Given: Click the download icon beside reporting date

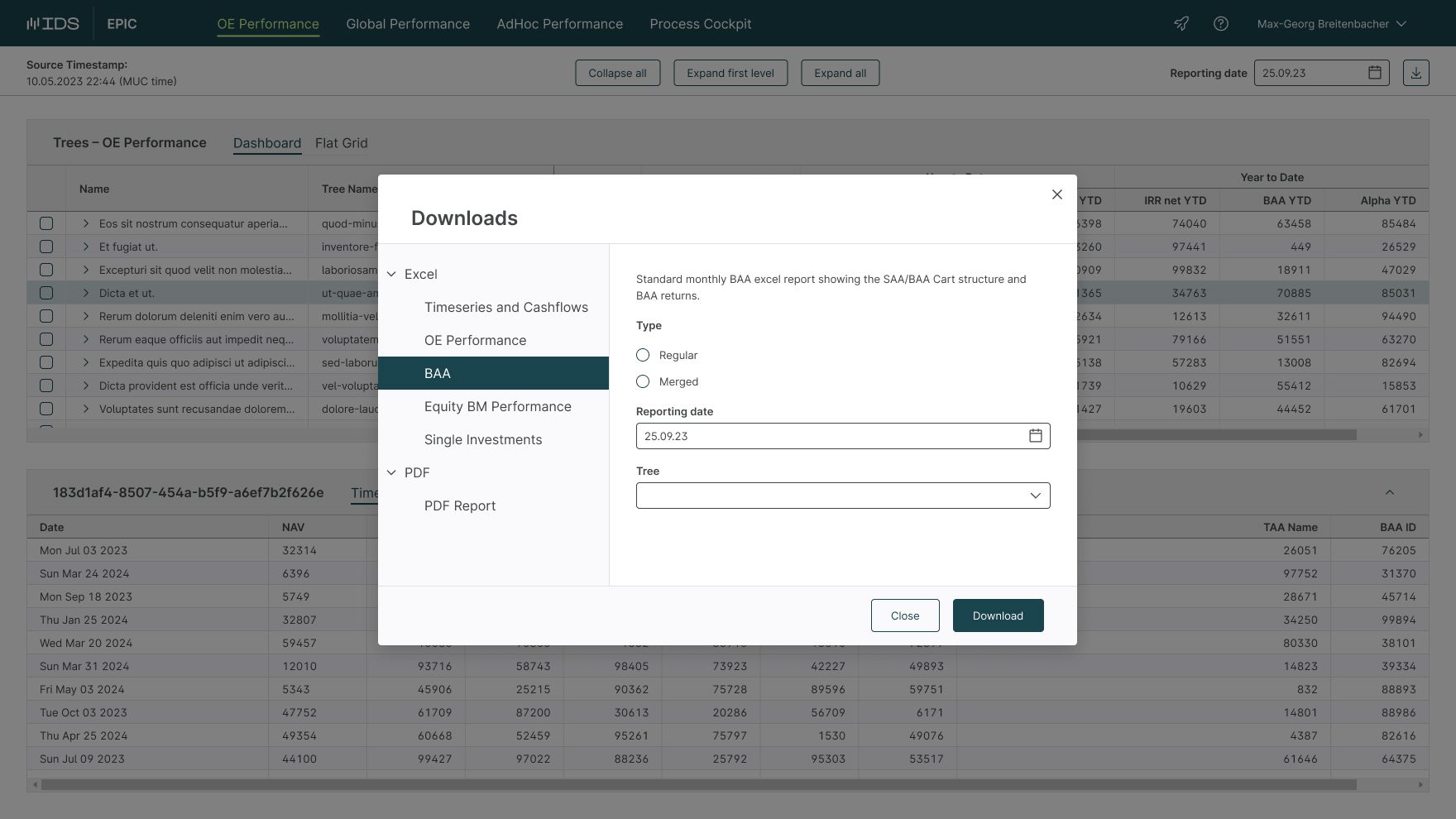Looking at the screenshot, I should point(1415,73).
